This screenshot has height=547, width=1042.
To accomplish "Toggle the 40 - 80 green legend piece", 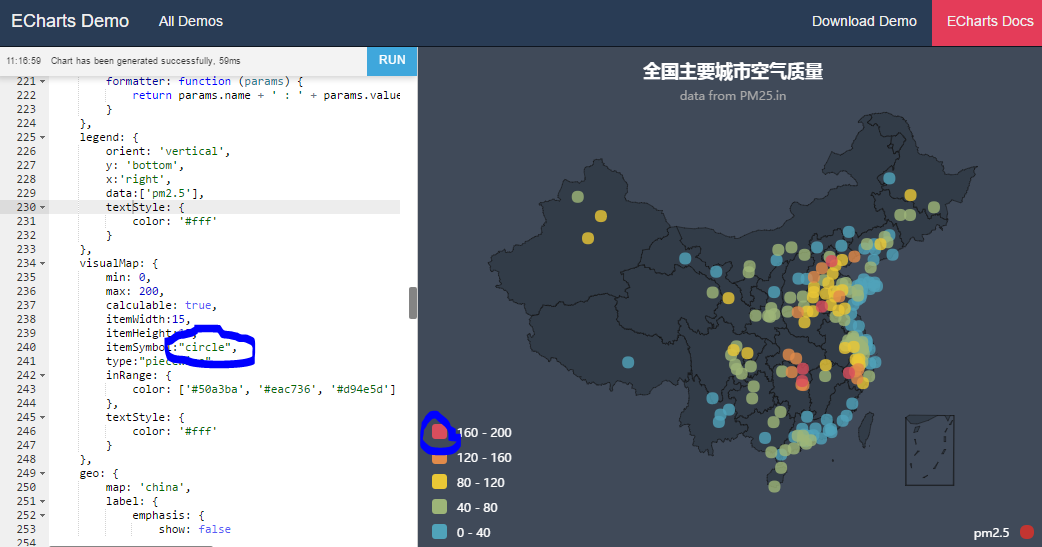I will tap(439, 507).
